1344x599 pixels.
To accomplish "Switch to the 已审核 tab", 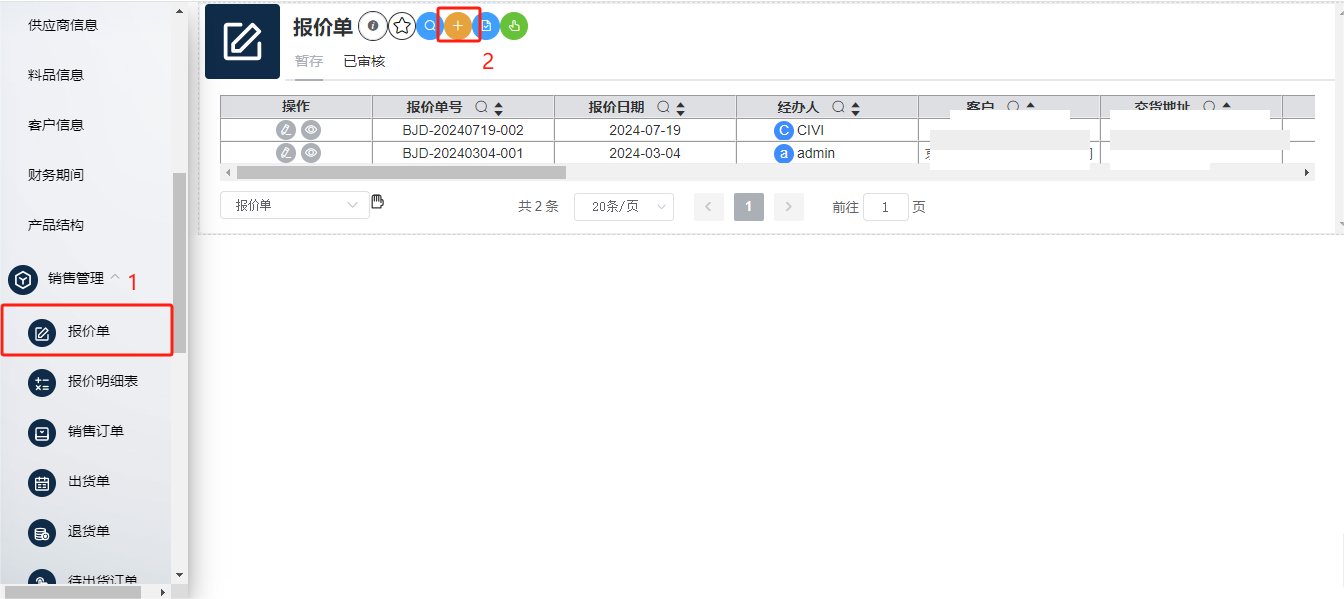I will point(364,61).
